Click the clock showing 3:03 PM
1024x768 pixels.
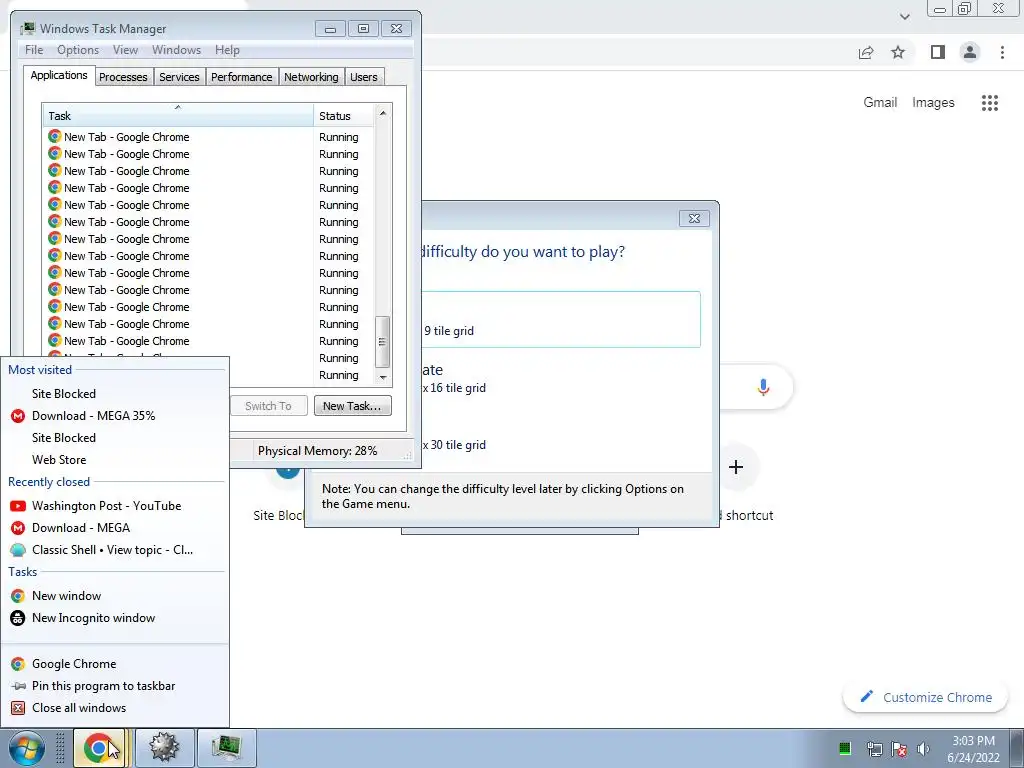click(x=973, y=741)
